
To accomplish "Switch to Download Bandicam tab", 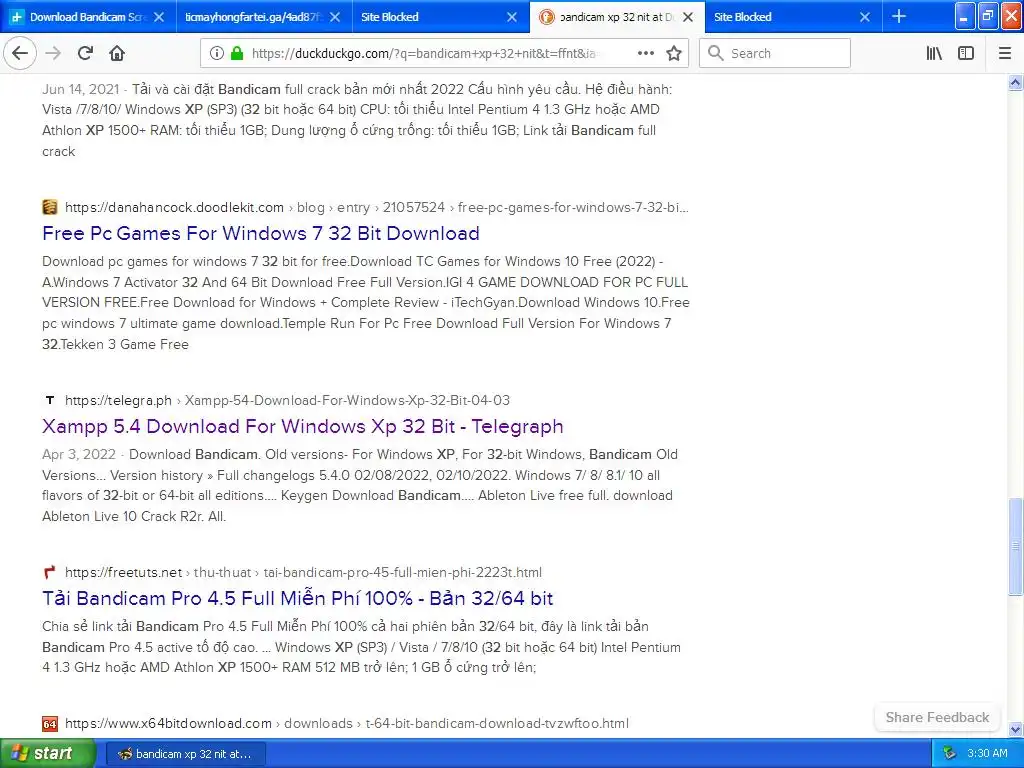I will [x=88, y=17].
